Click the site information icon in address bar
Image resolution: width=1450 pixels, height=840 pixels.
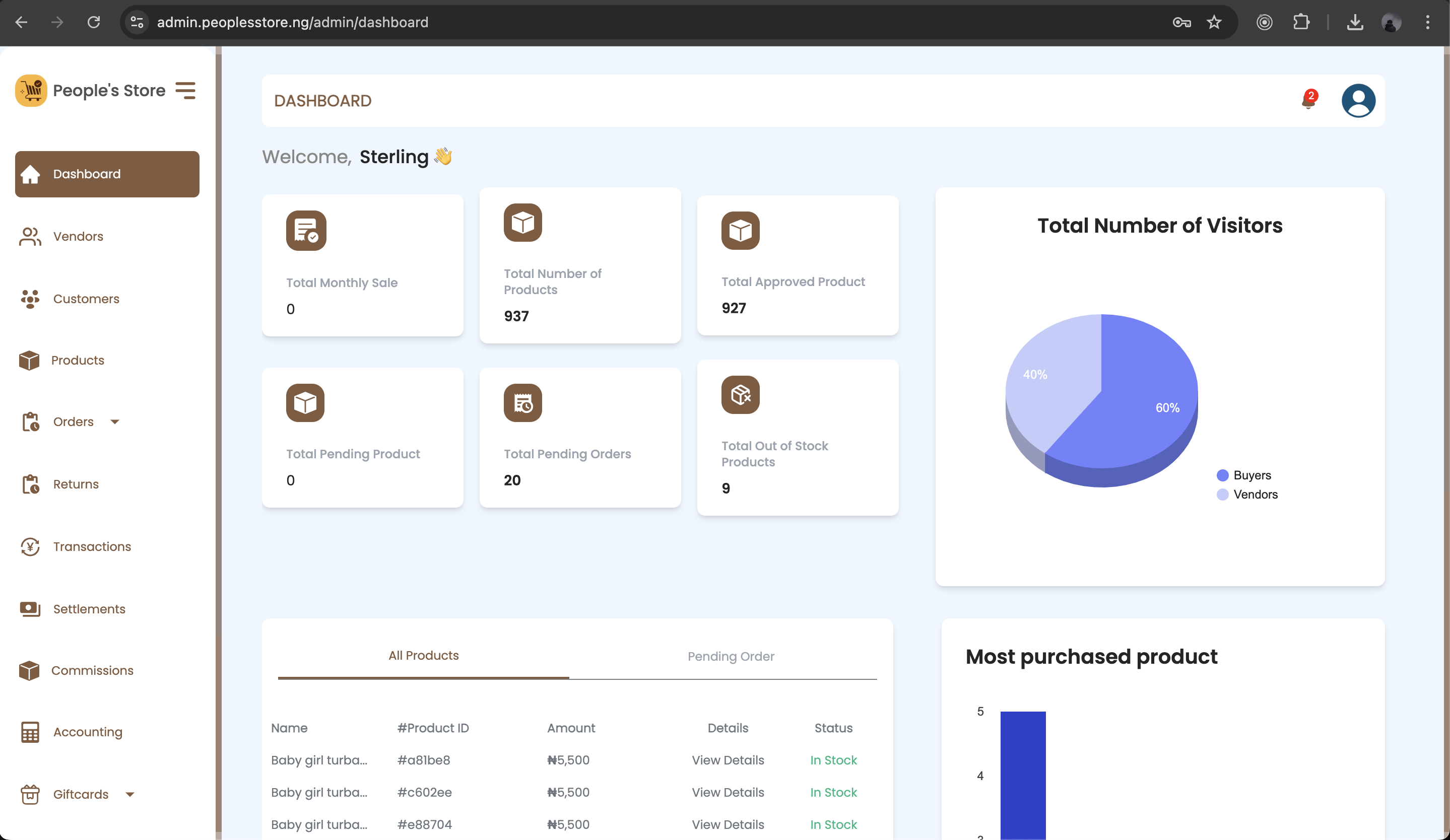tap(137, 23)
